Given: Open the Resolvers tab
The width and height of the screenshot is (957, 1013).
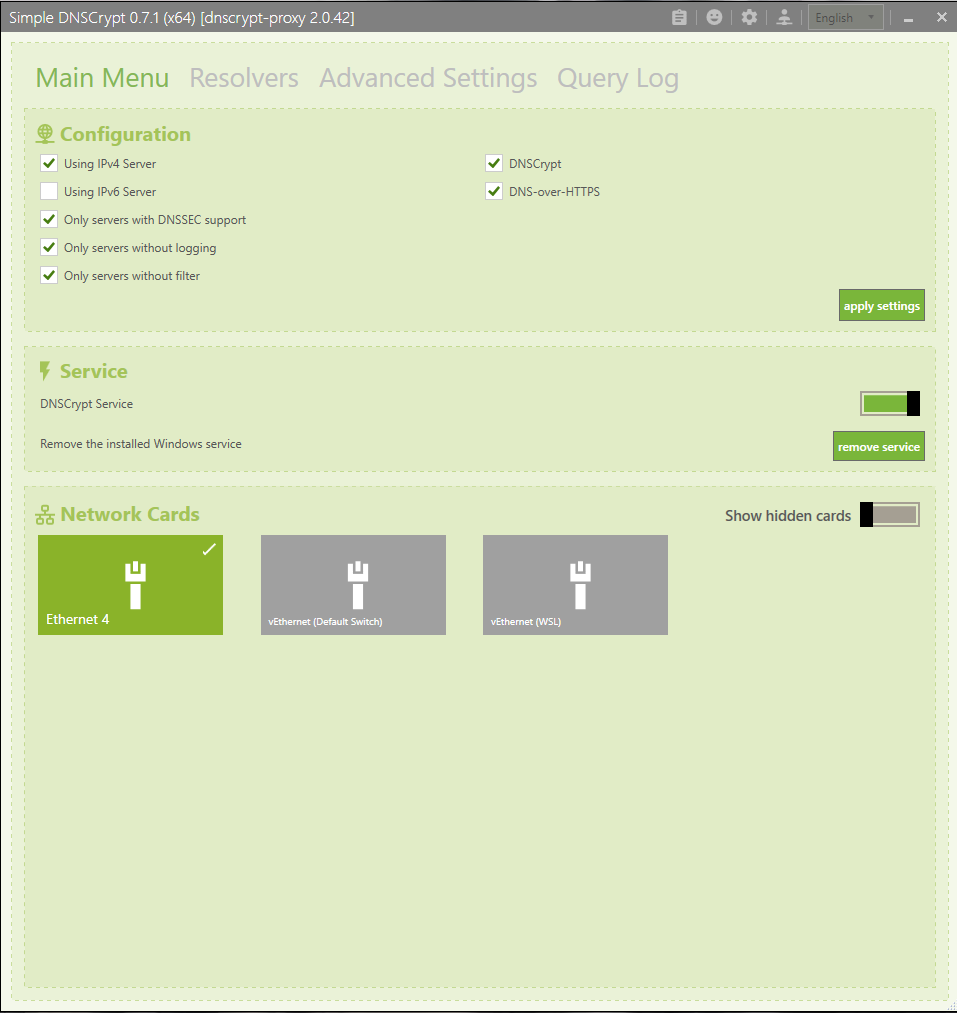Looking at the screenshot, I should coord(244,78).
